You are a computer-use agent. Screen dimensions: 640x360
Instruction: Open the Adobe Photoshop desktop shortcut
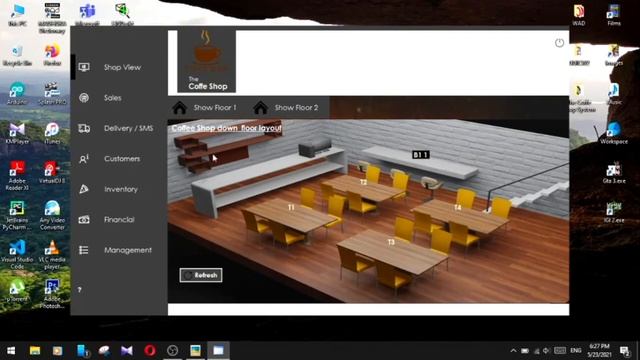point(52,294)
